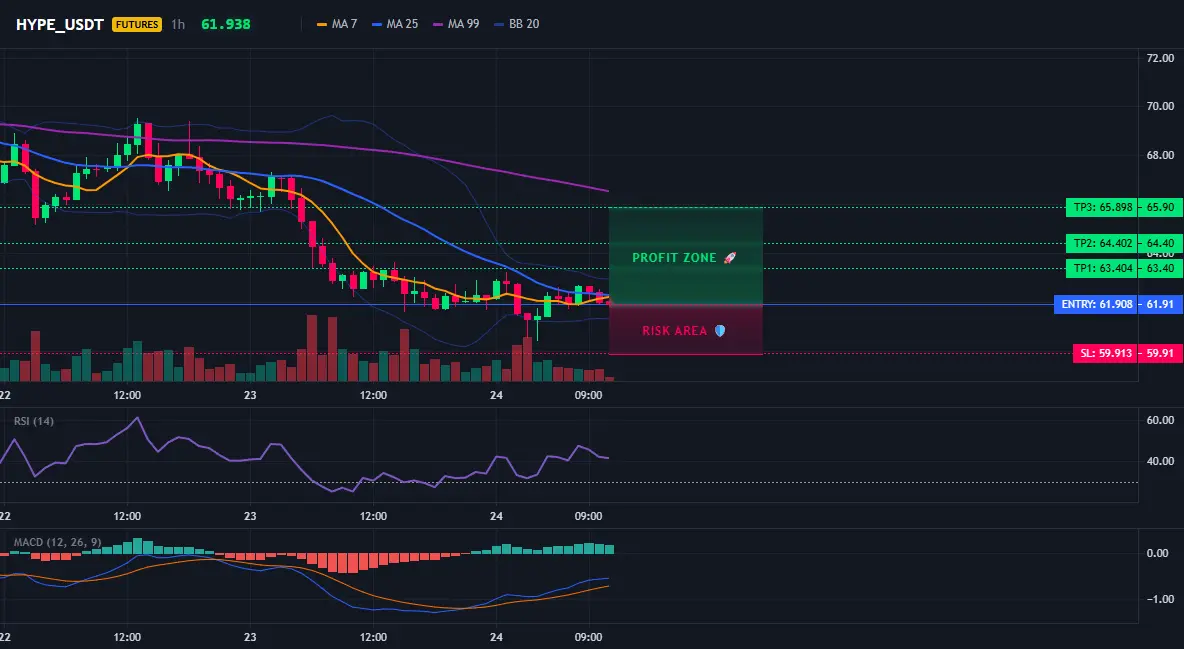This screenshot has width=1184, height=649.
Task: Click the TP1: 63.404 price label
Action: click(1101, 268)
